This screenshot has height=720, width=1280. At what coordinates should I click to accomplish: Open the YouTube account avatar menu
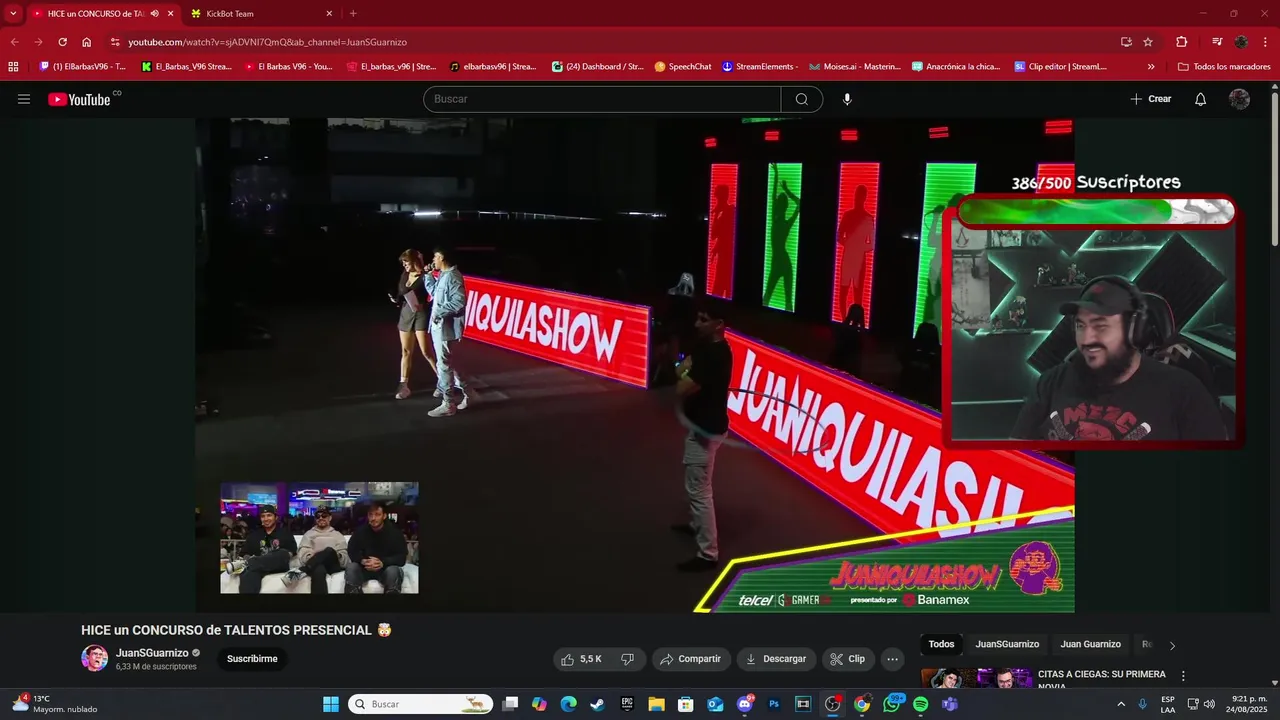coord(1239,99)
